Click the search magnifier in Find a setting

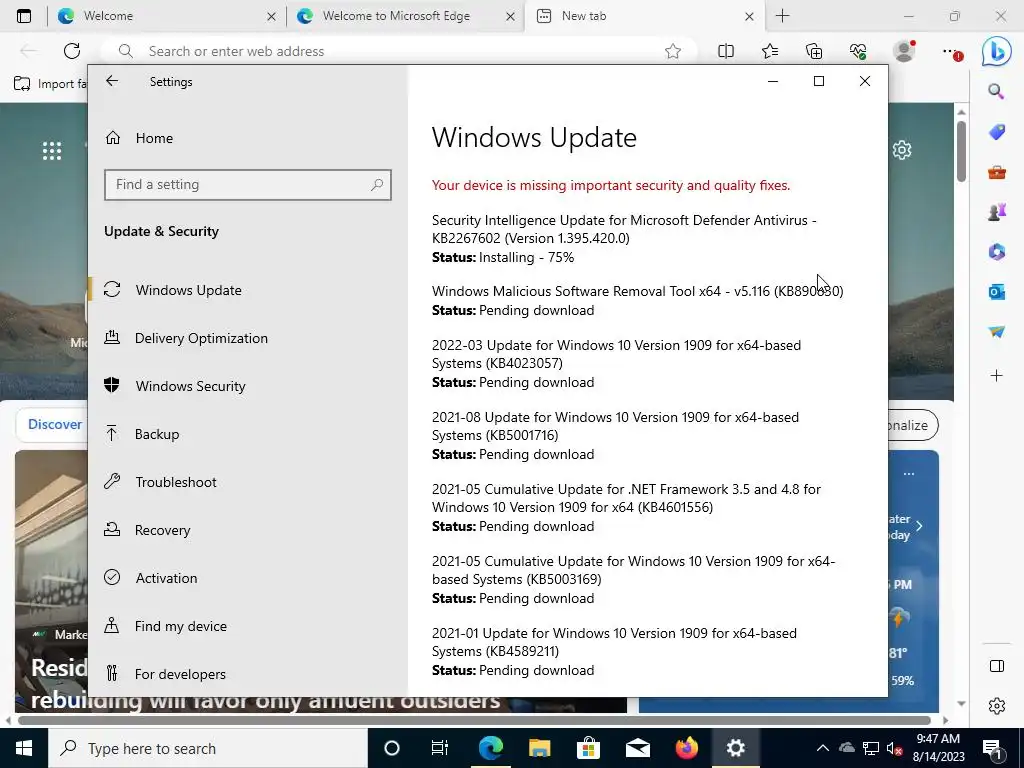pyautogui.click(x=377, y=185)
